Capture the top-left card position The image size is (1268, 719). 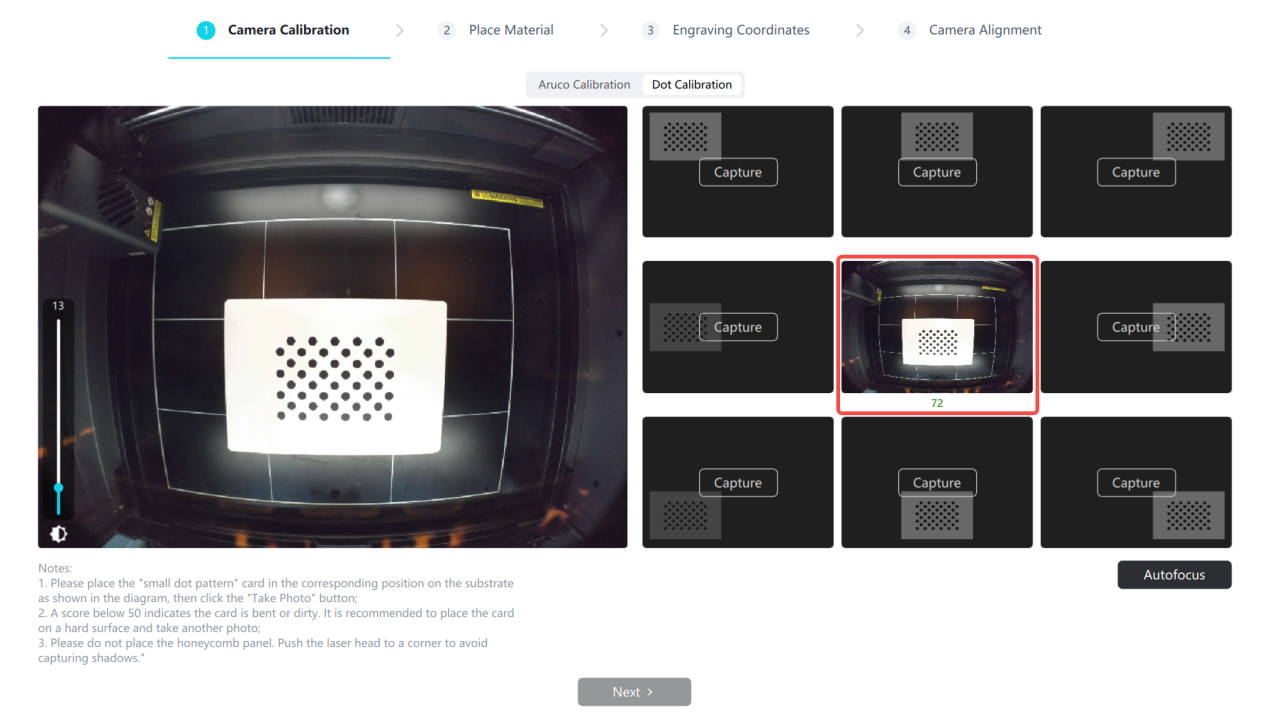[x=738, y=172]
